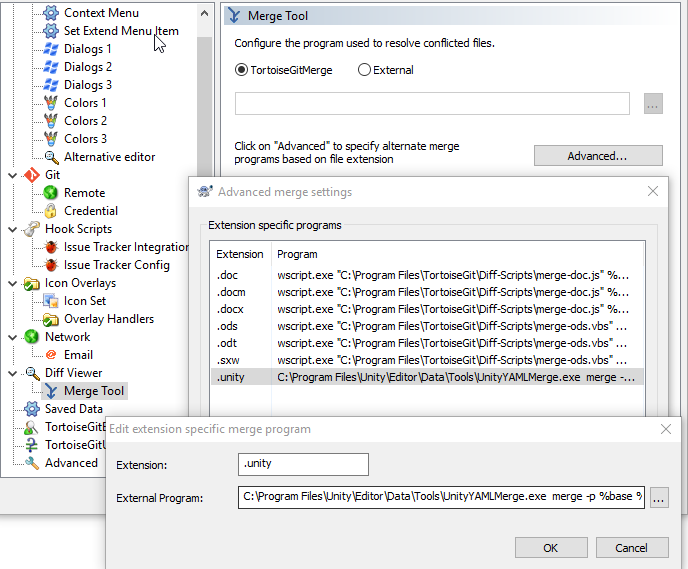Click the Diff Viewer magnifier icon
The height and width of the screenshot is (569, 688).
(x=32, y=373)
